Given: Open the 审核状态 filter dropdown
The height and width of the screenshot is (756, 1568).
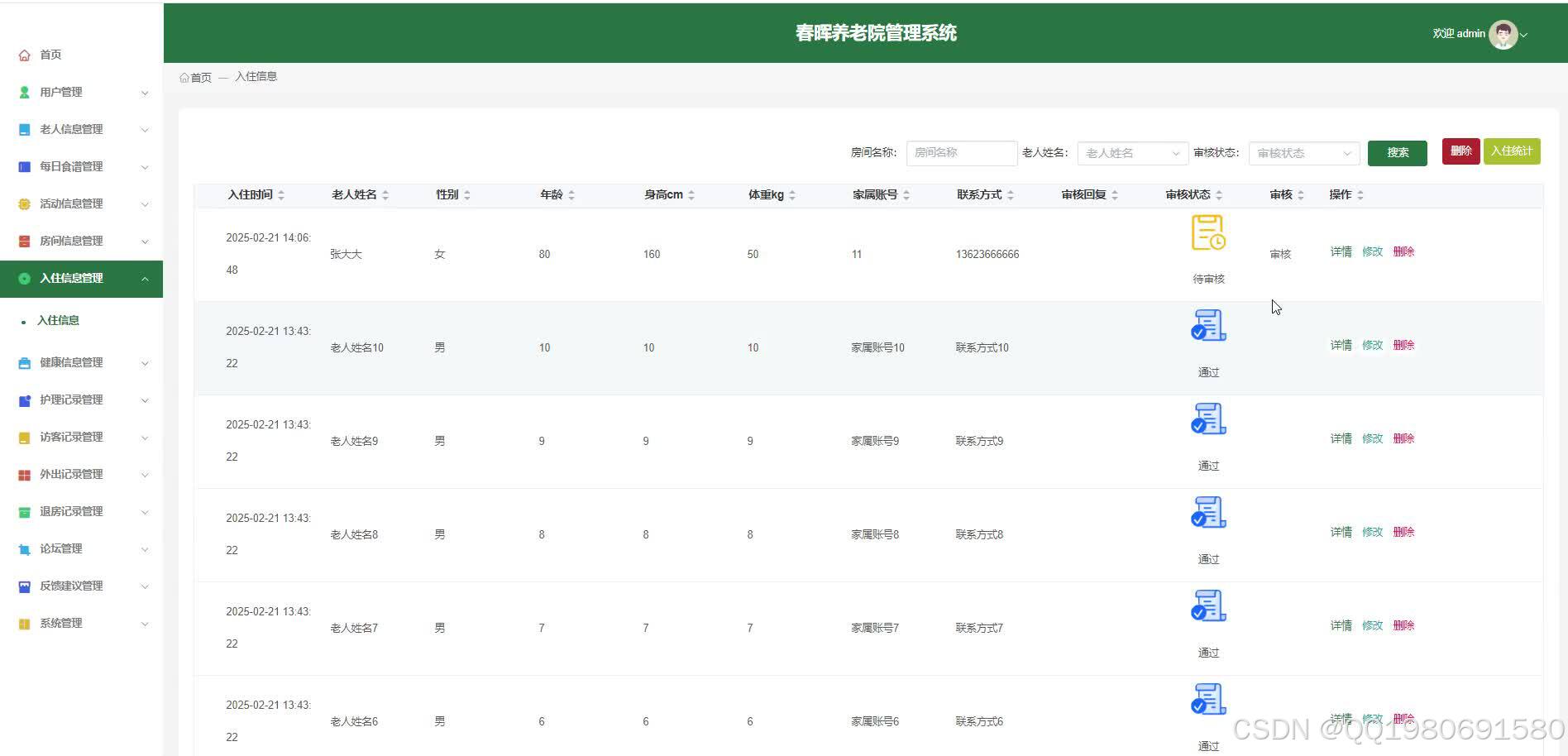Looking at the screenshot, I should tap(1303, 153).
